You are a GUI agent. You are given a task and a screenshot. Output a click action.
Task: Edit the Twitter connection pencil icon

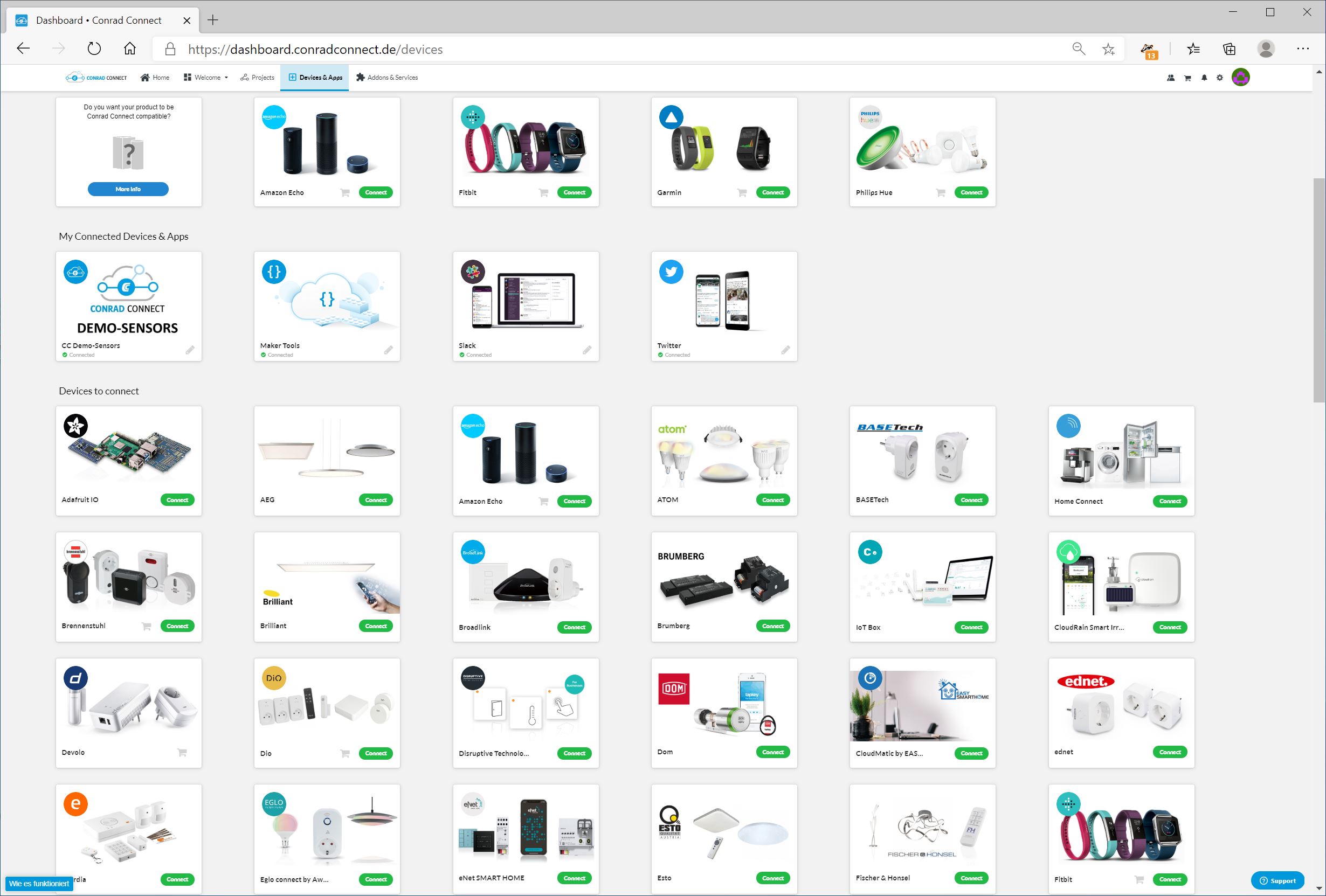786,350
